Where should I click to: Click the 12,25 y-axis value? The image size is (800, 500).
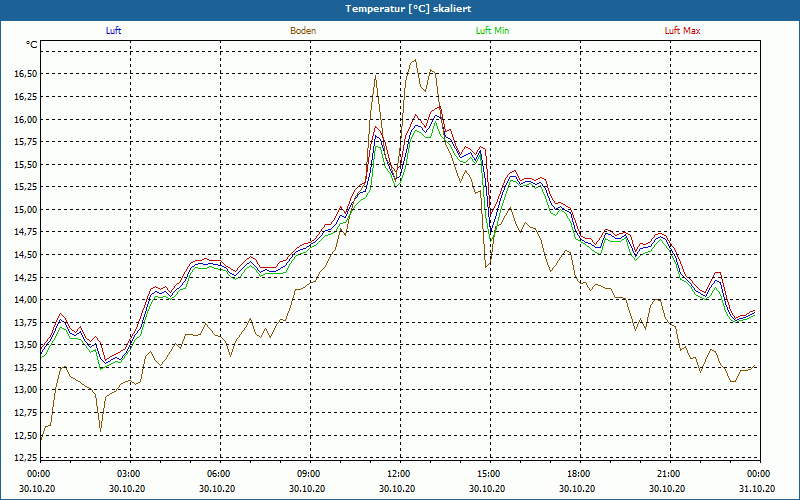coord(26,458)
